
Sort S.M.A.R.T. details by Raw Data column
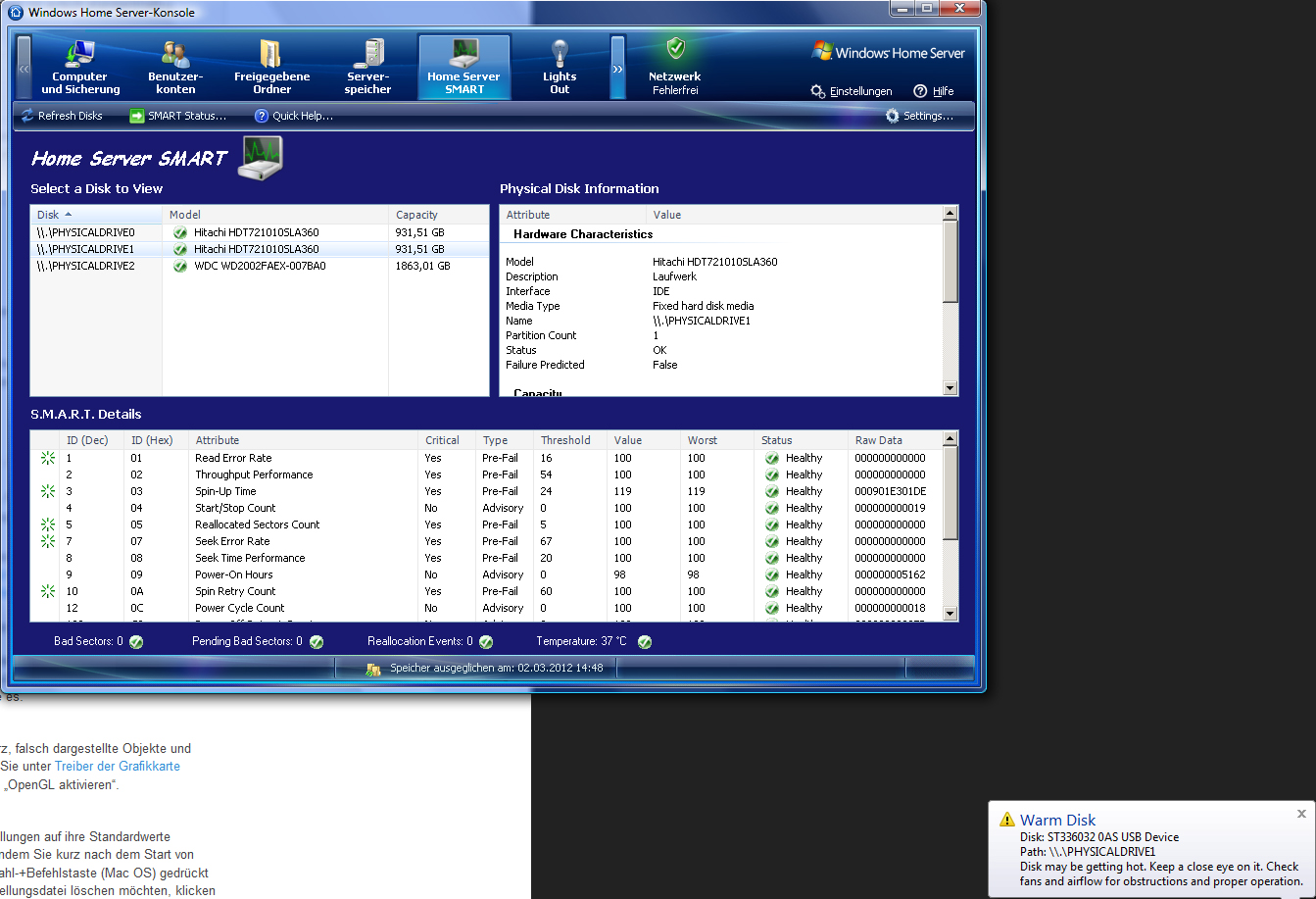point(895,440)
